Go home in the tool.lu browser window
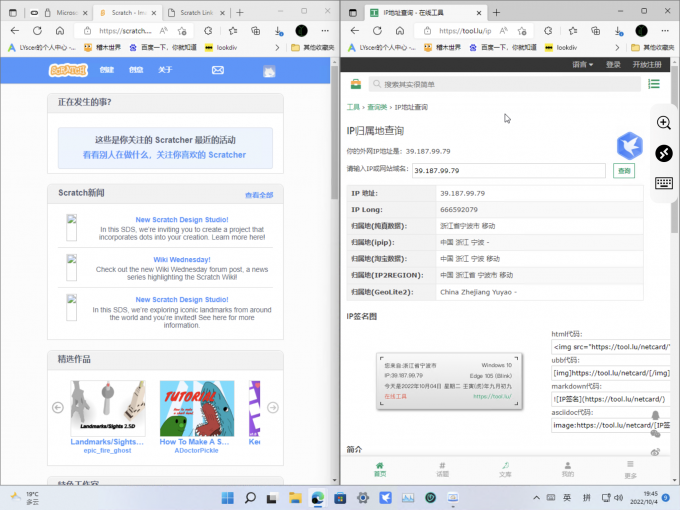 [400, 31]
